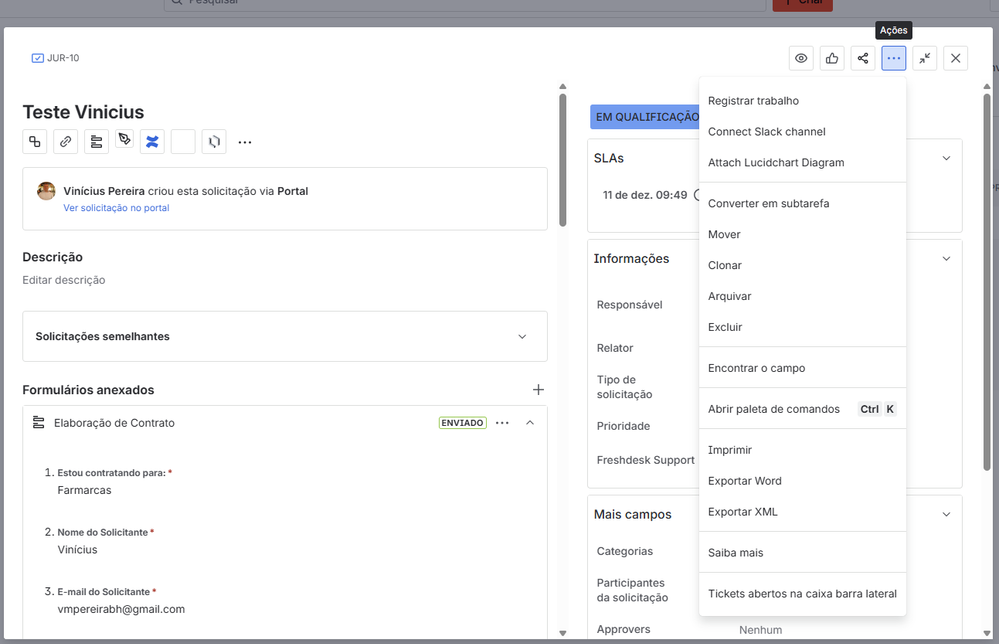
Task: Click the Relator field label
Action: 615,348
